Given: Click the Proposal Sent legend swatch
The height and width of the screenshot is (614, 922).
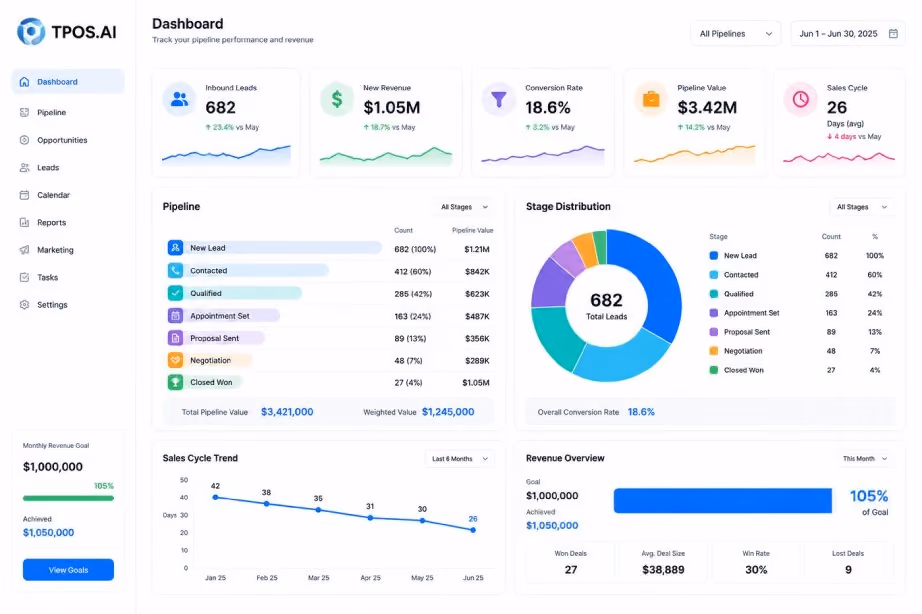Looking at the screenshot, I should (714, 332).
